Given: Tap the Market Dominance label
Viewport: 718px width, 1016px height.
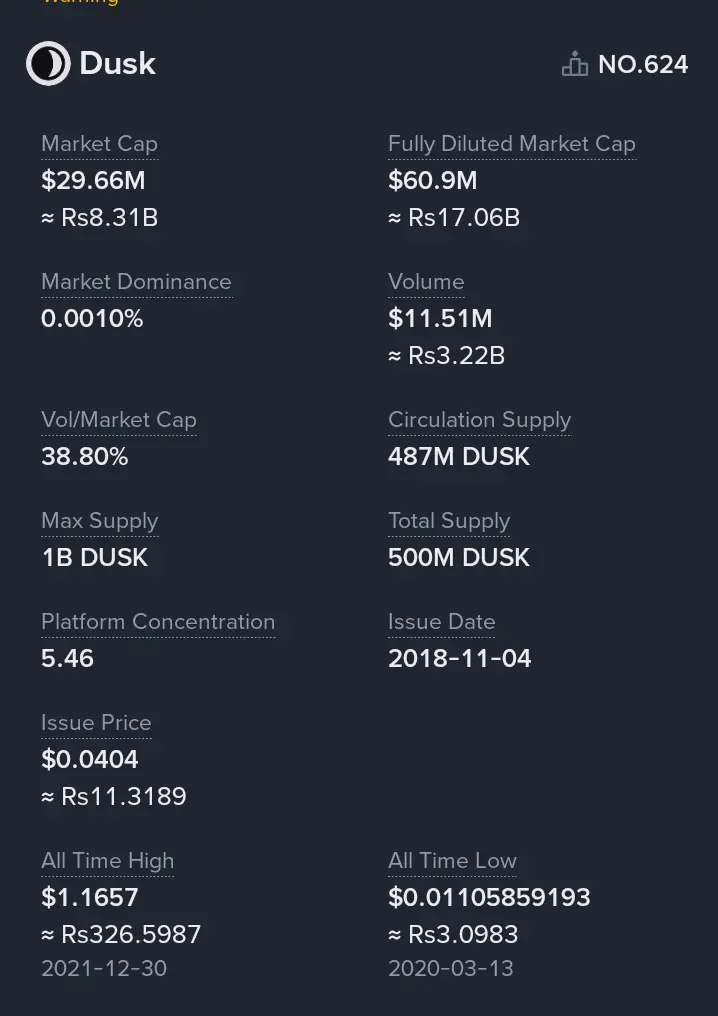Looking at the screenshot, I should (x=136, y=282).
